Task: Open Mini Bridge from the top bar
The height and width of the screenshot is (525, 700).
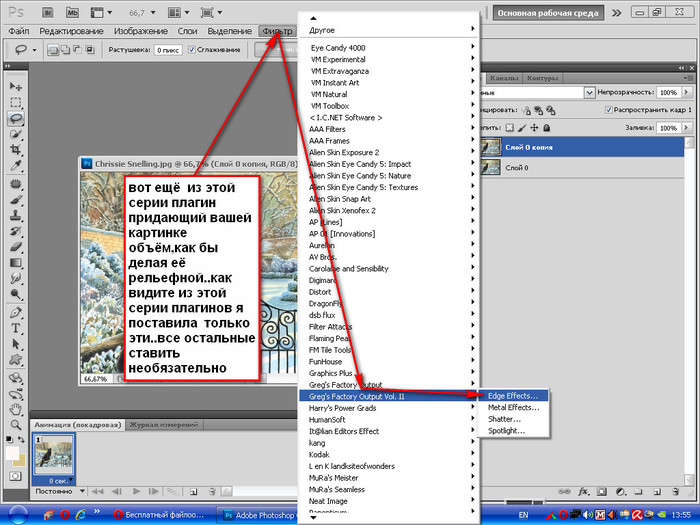Action: pyautogui.click(x=72, y=12)
